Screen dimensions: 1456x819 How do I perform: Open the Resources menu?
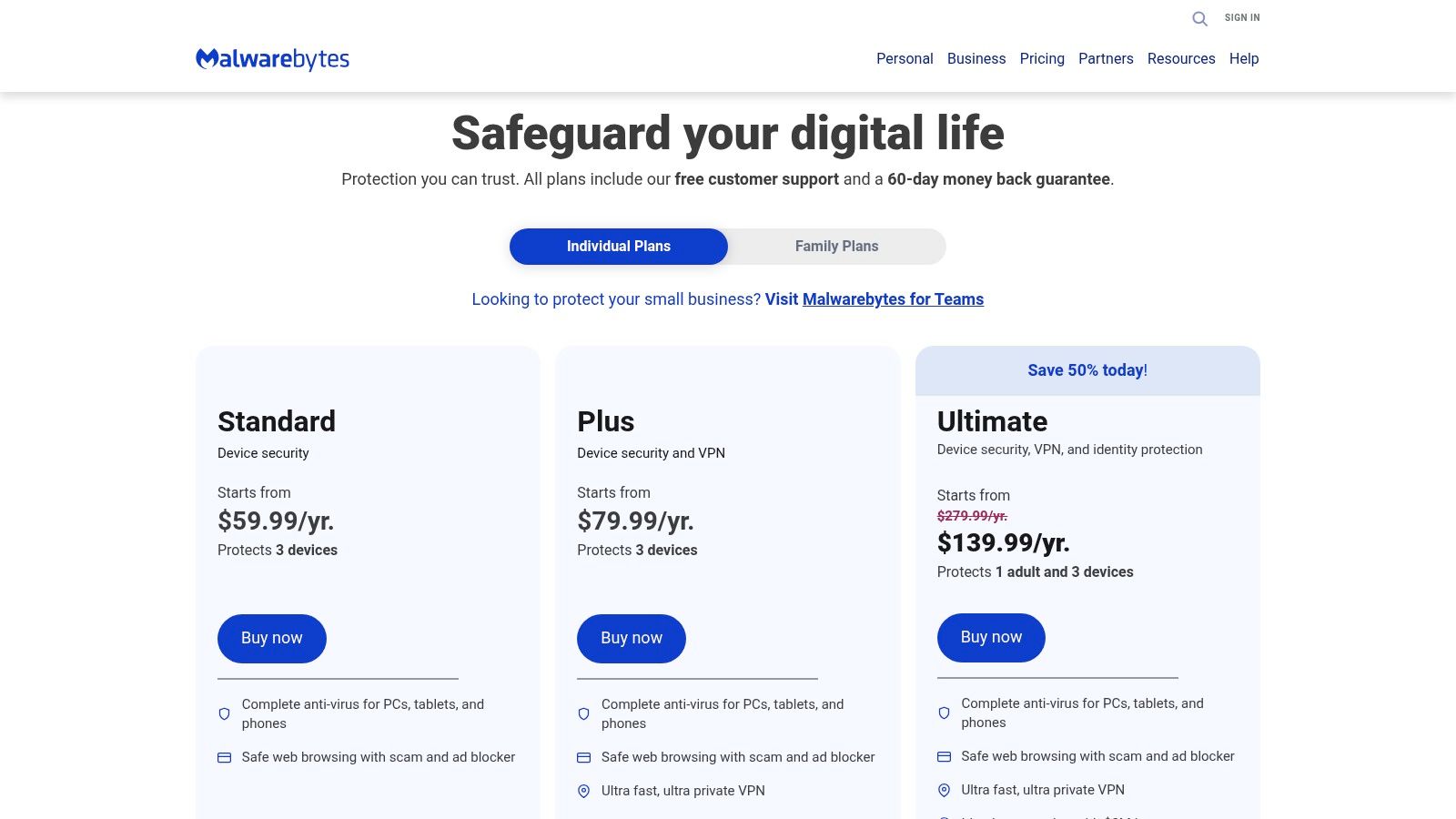(1181, 58)
